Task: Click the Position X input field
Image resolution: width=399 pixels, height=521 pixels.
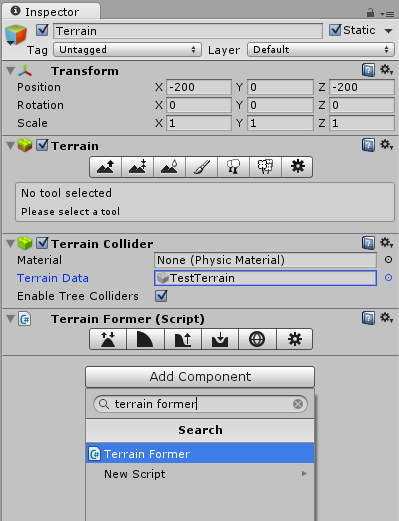Action: coord(199,87)
